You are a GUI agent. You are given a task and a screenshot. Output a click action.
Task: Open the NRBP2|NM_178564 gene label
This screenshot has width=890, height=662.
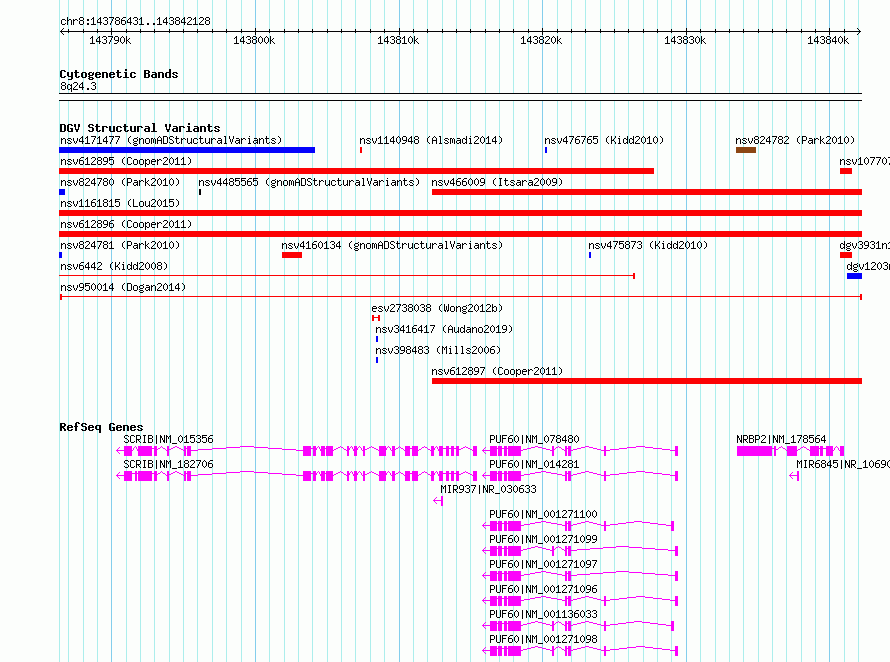point(781,439)
